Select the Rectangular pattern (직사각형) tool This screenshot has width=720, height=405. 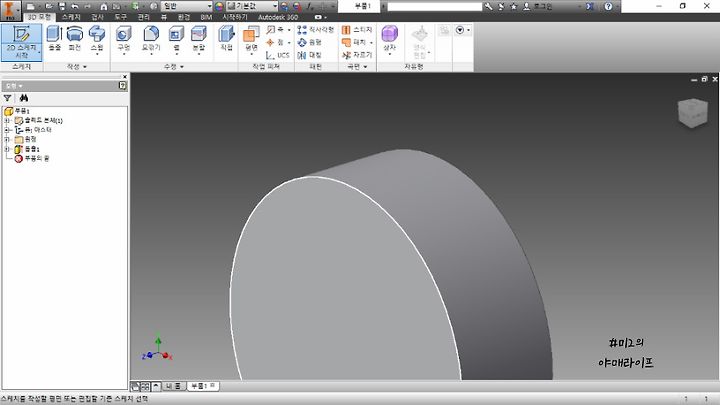click(315, 29)
